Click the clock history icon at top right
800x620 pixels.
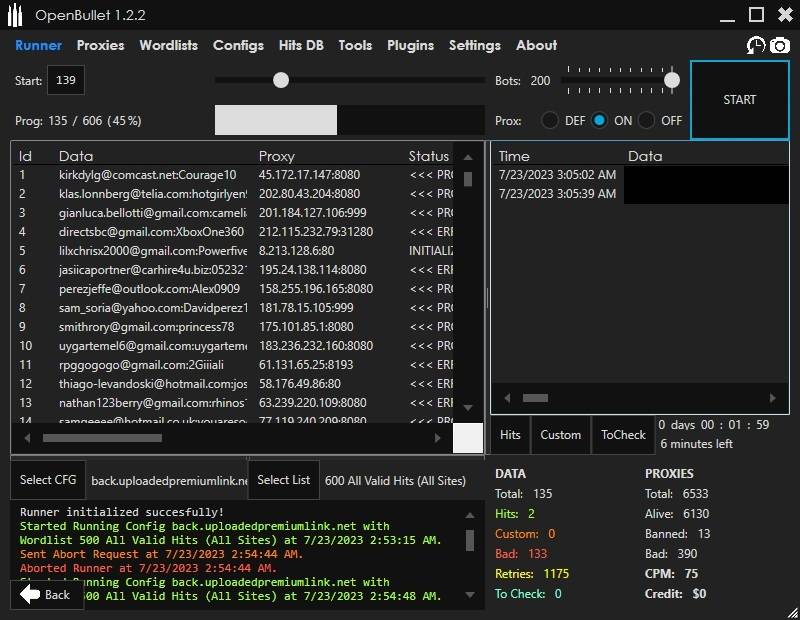(x=755, y=46)
